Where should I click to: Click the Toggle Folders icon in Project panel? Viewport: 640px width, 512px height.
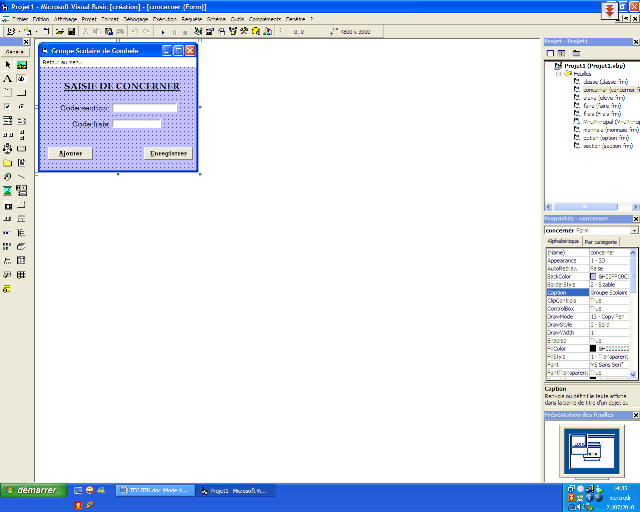pyautogui.click(x=577, y=52)
